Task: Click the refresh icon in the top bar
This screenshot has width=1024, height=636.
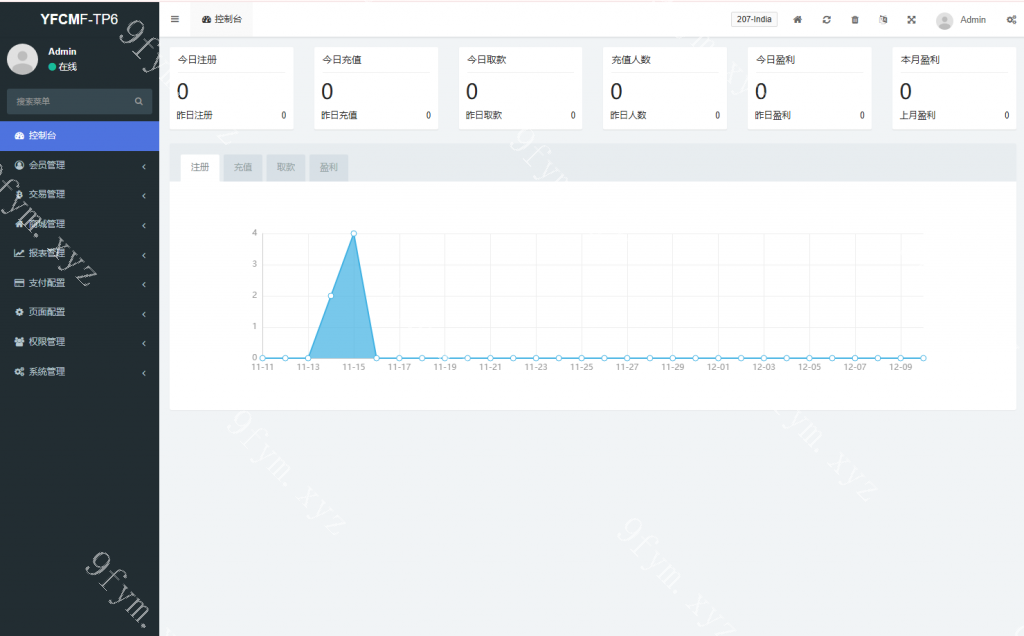Action: 826,20
